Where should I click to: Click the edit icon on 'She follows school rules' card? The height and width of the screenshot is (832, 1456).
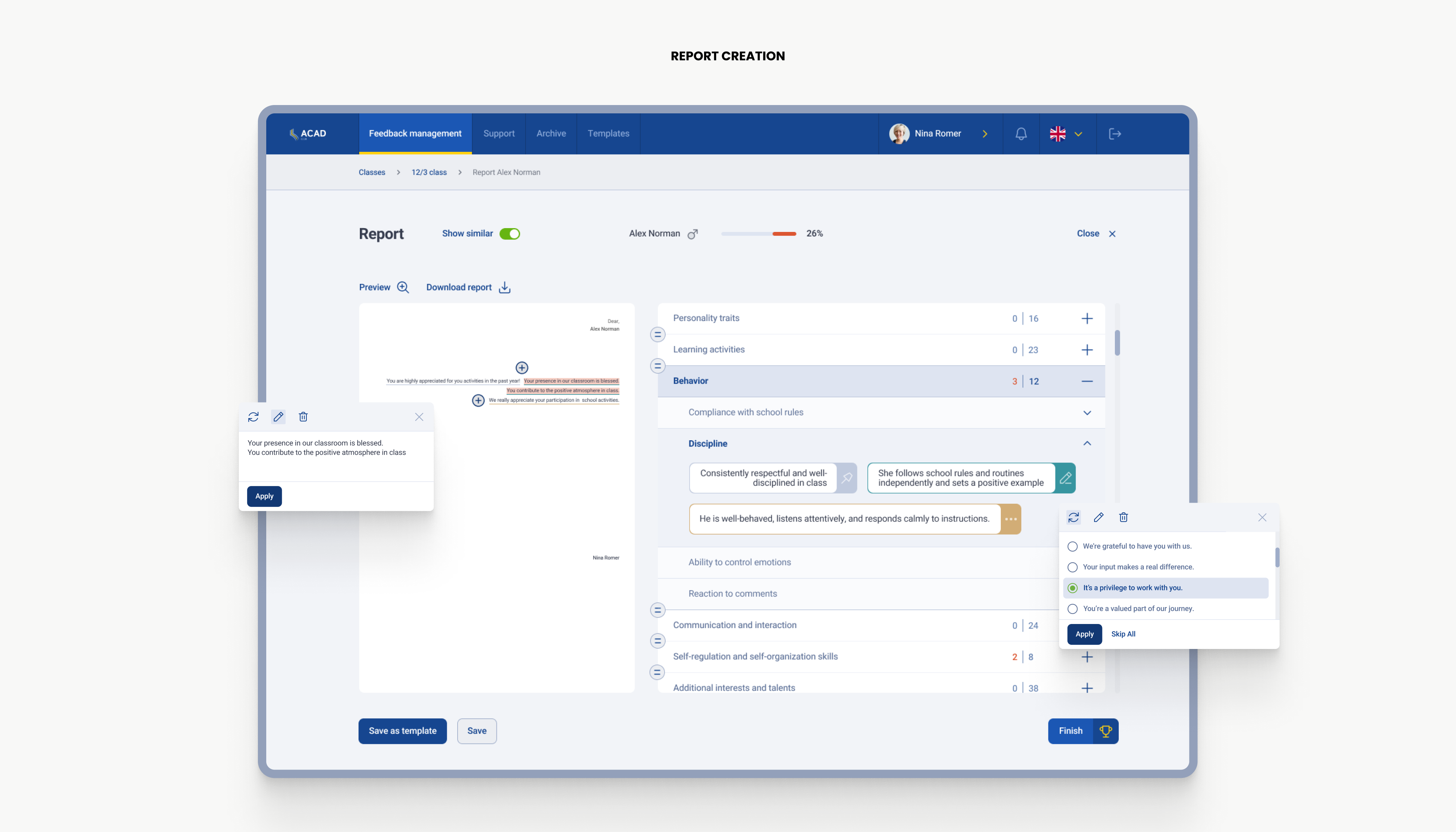click(1065, 478)
